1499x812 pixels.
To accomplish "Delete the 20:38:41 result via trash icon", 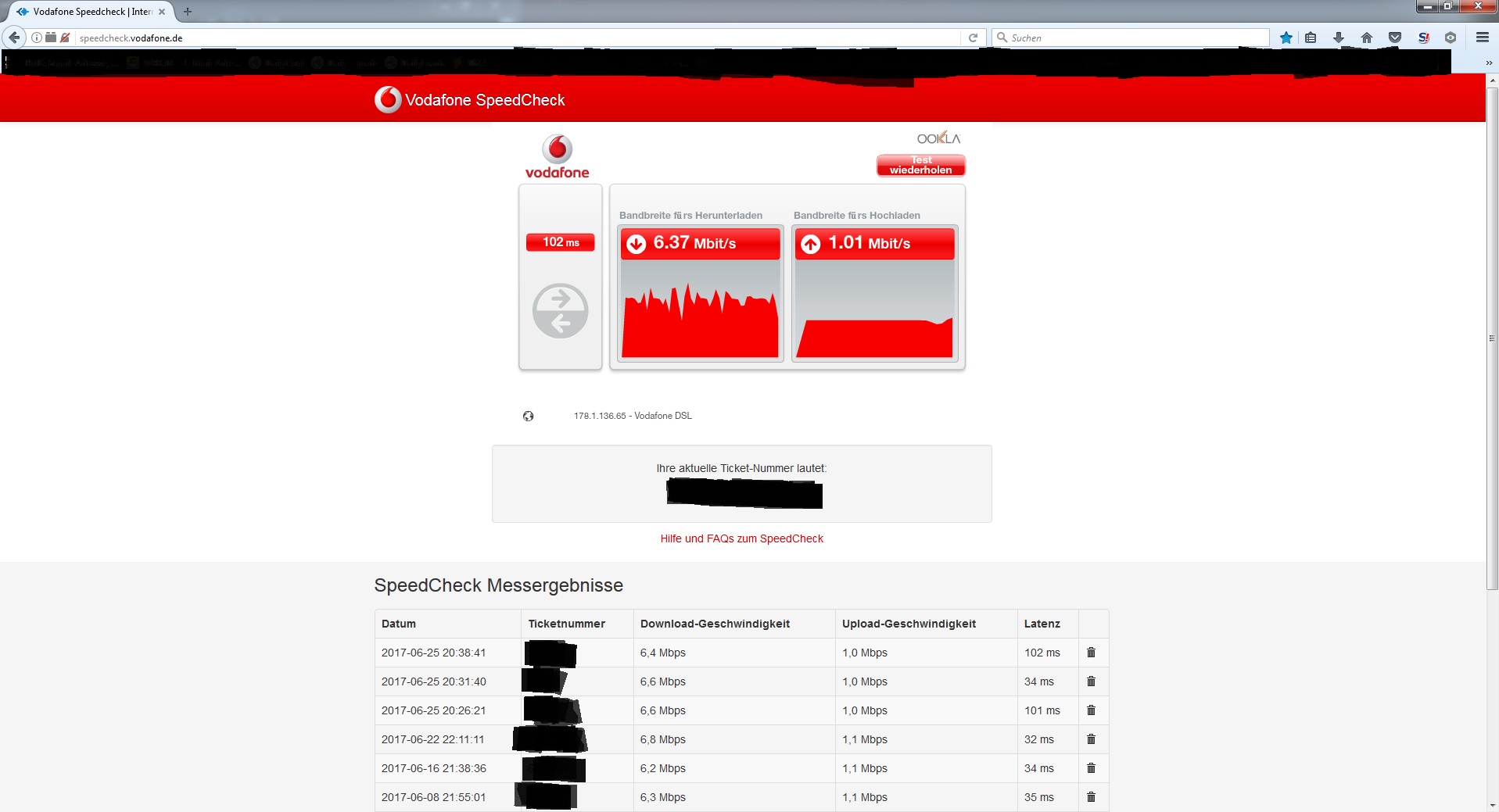I will click(x=1092, y=652).
